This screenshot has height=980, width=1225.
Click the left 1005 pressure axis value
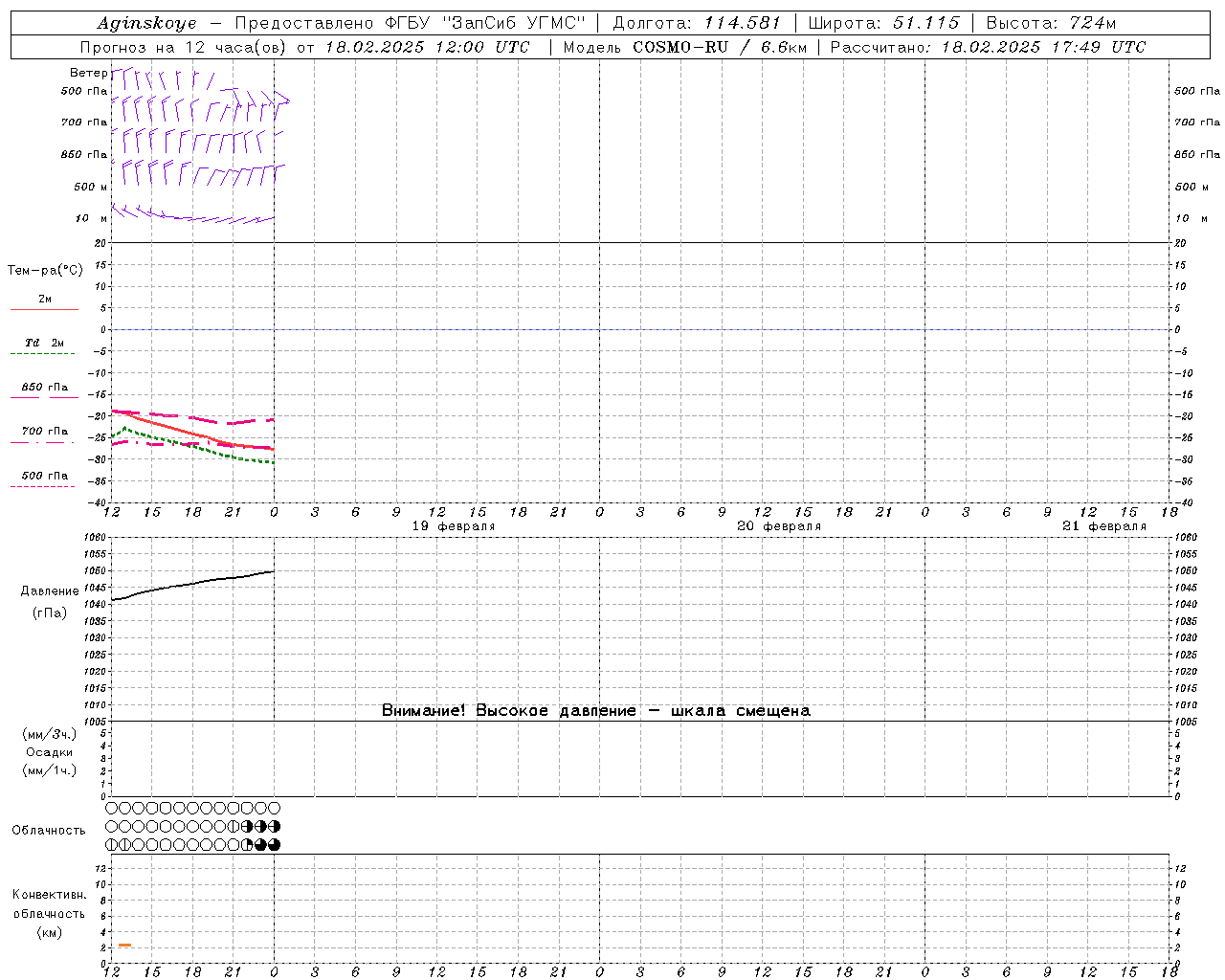pos(95,722)
